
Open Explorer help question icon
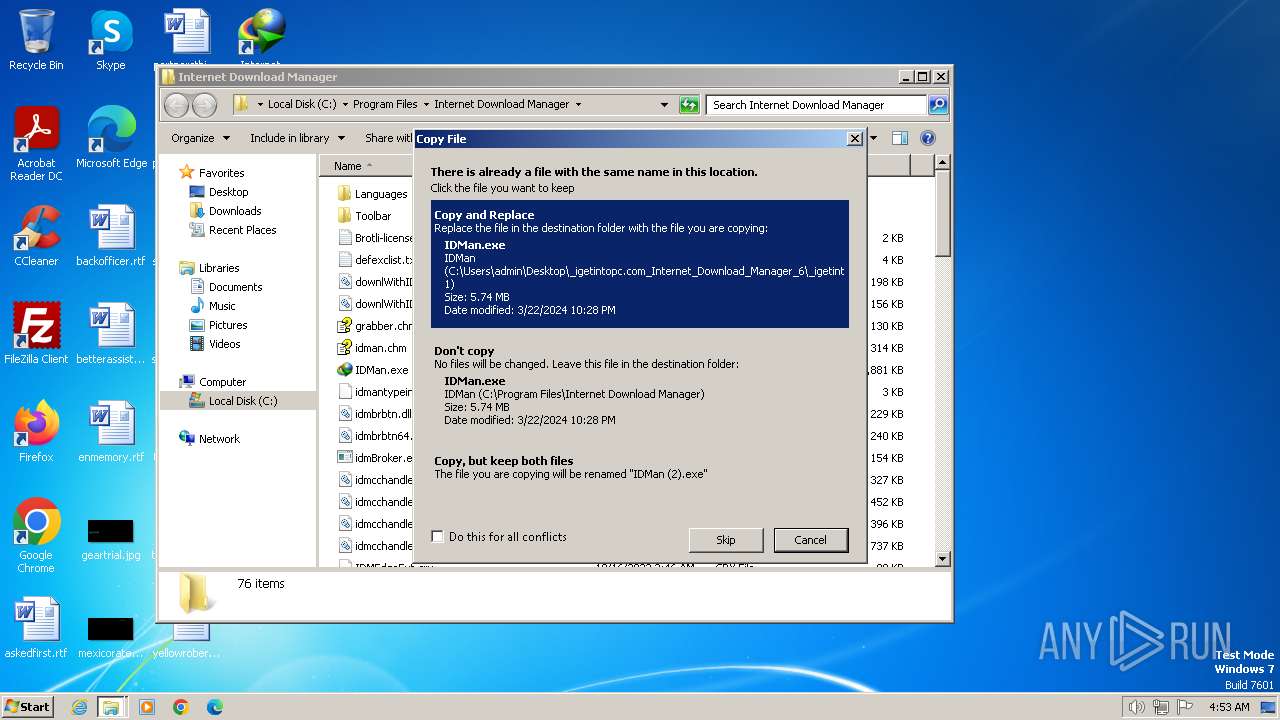tap(927, 138)
